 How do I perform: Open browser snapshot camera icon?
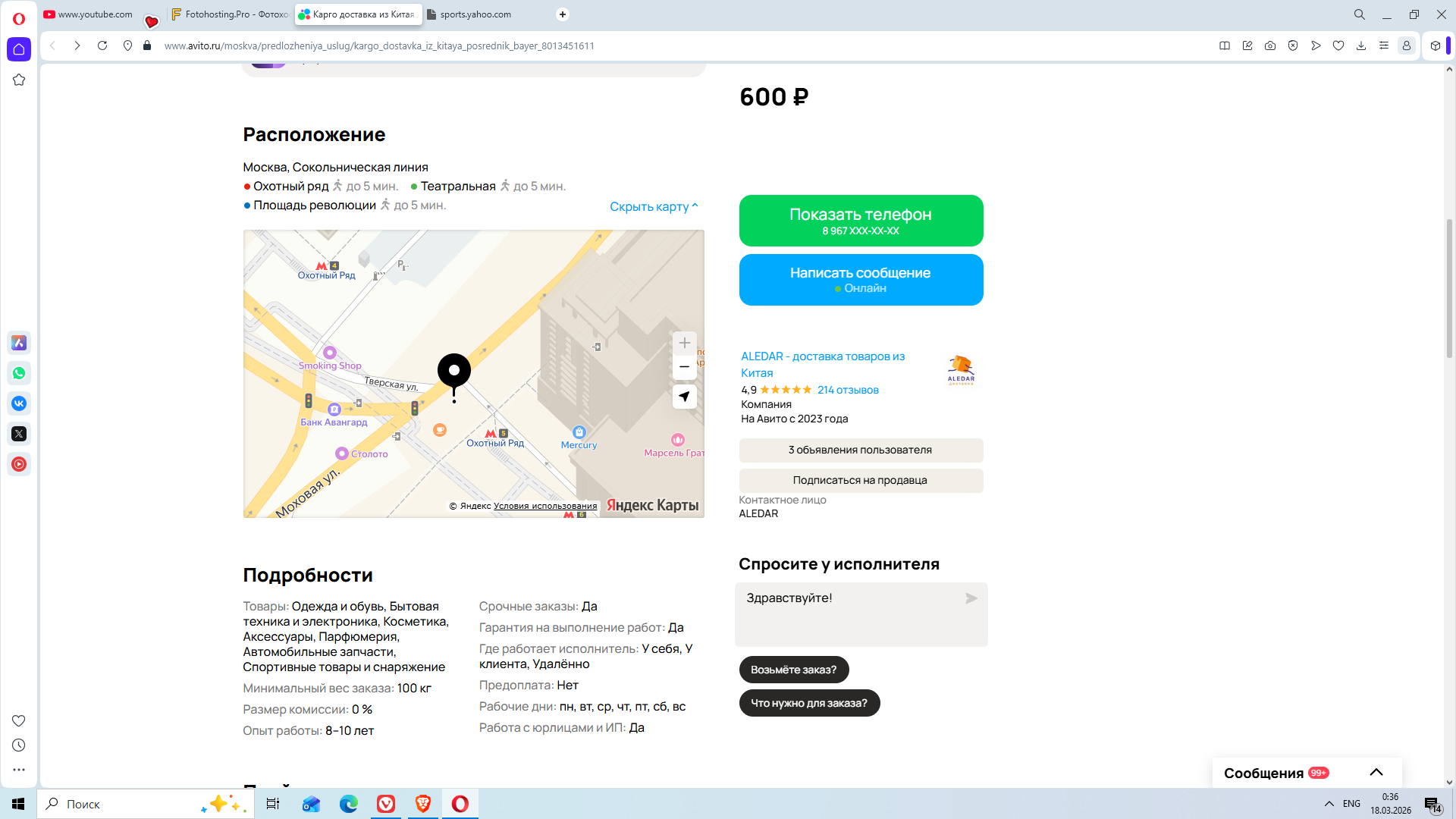(x=1270, y=45)
